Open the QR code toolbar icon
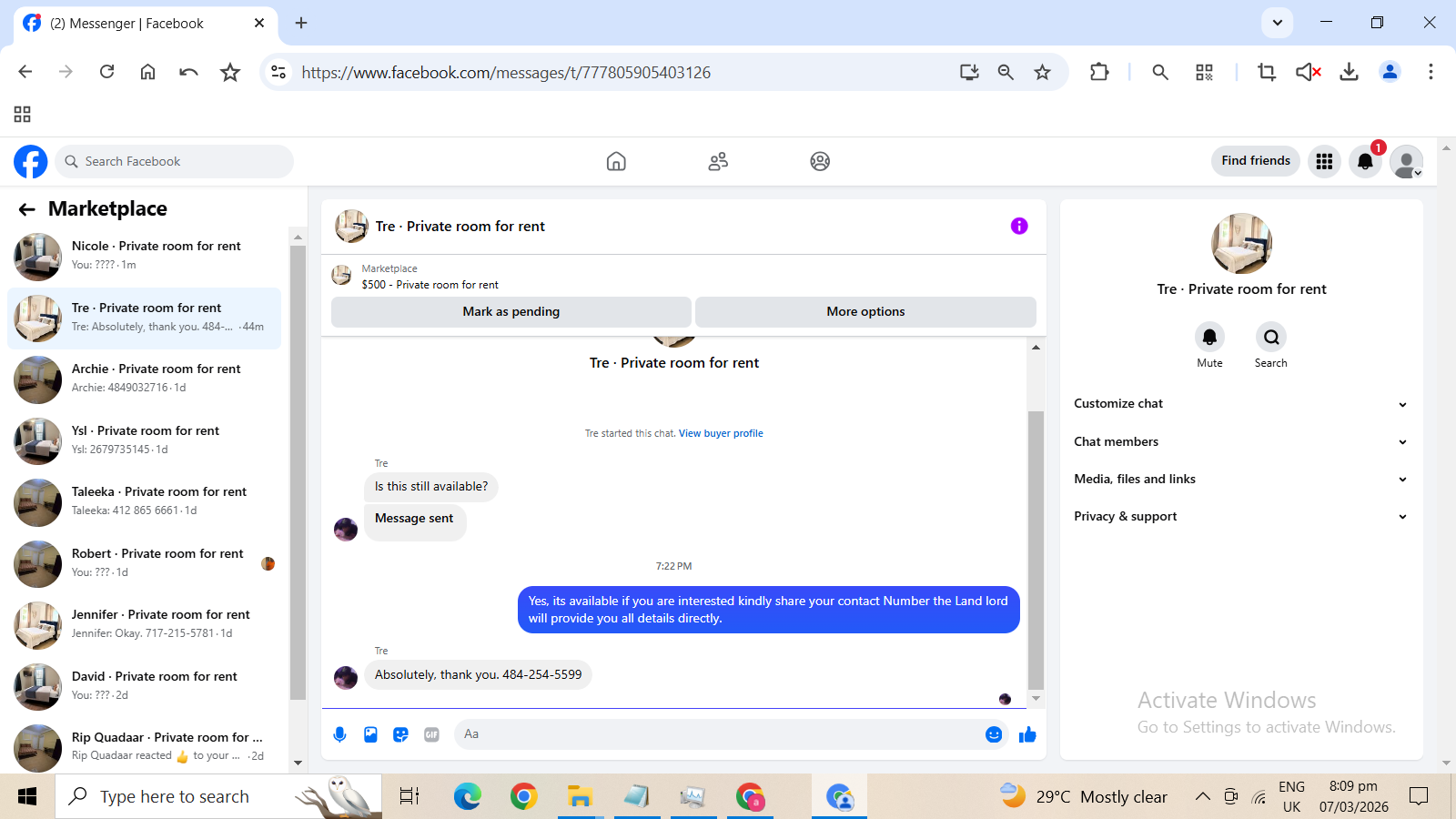The height and width of the screenshot is (819, 1456). tap(1204, 72)
